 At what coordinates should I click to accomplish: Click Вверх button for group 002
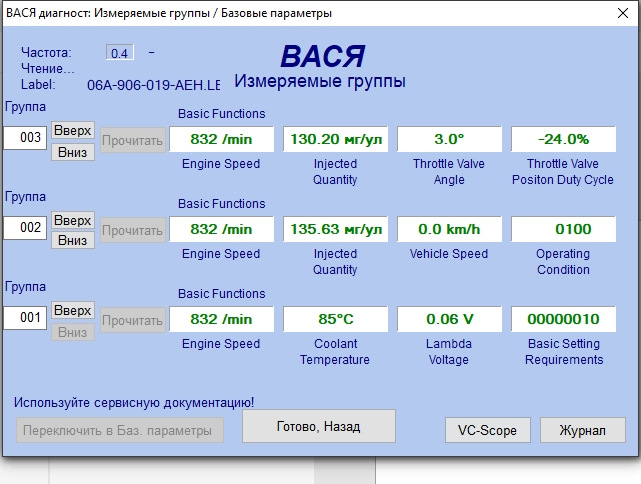[x=73, y=220]
